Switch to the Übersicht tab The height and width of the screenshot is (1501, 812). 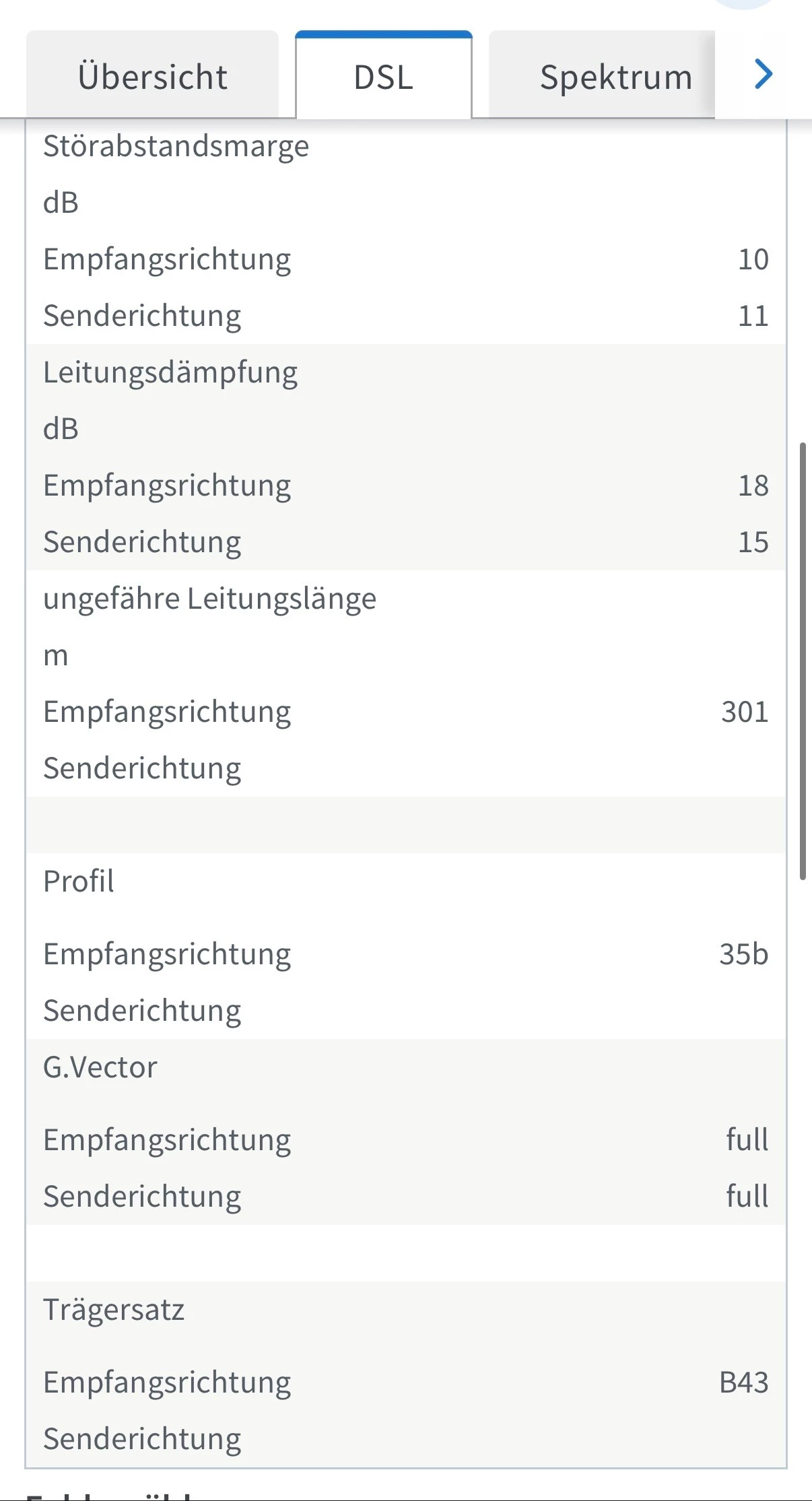tap(152, 76)
